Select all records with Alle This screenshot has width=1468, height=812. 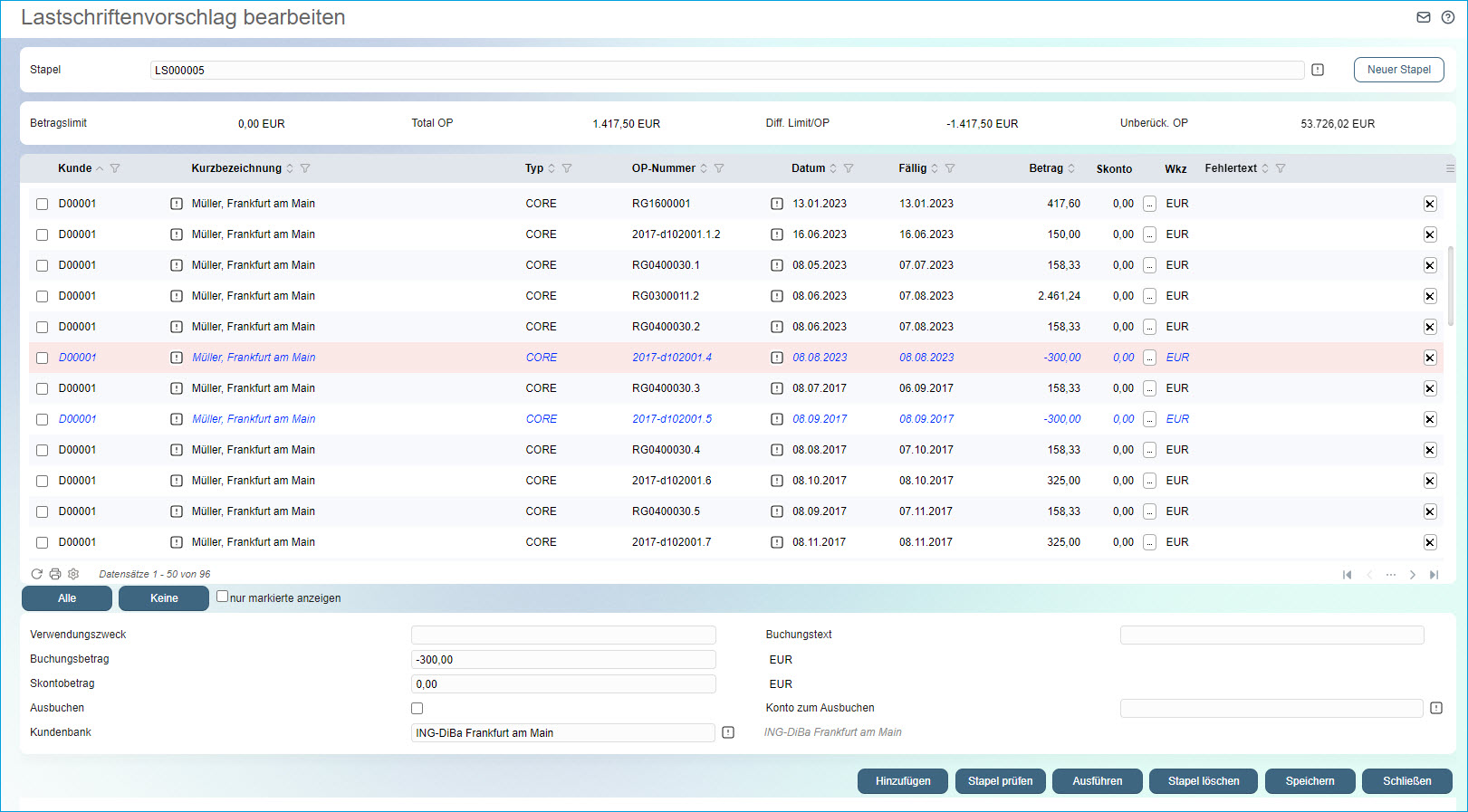click(x=67, y=598)
